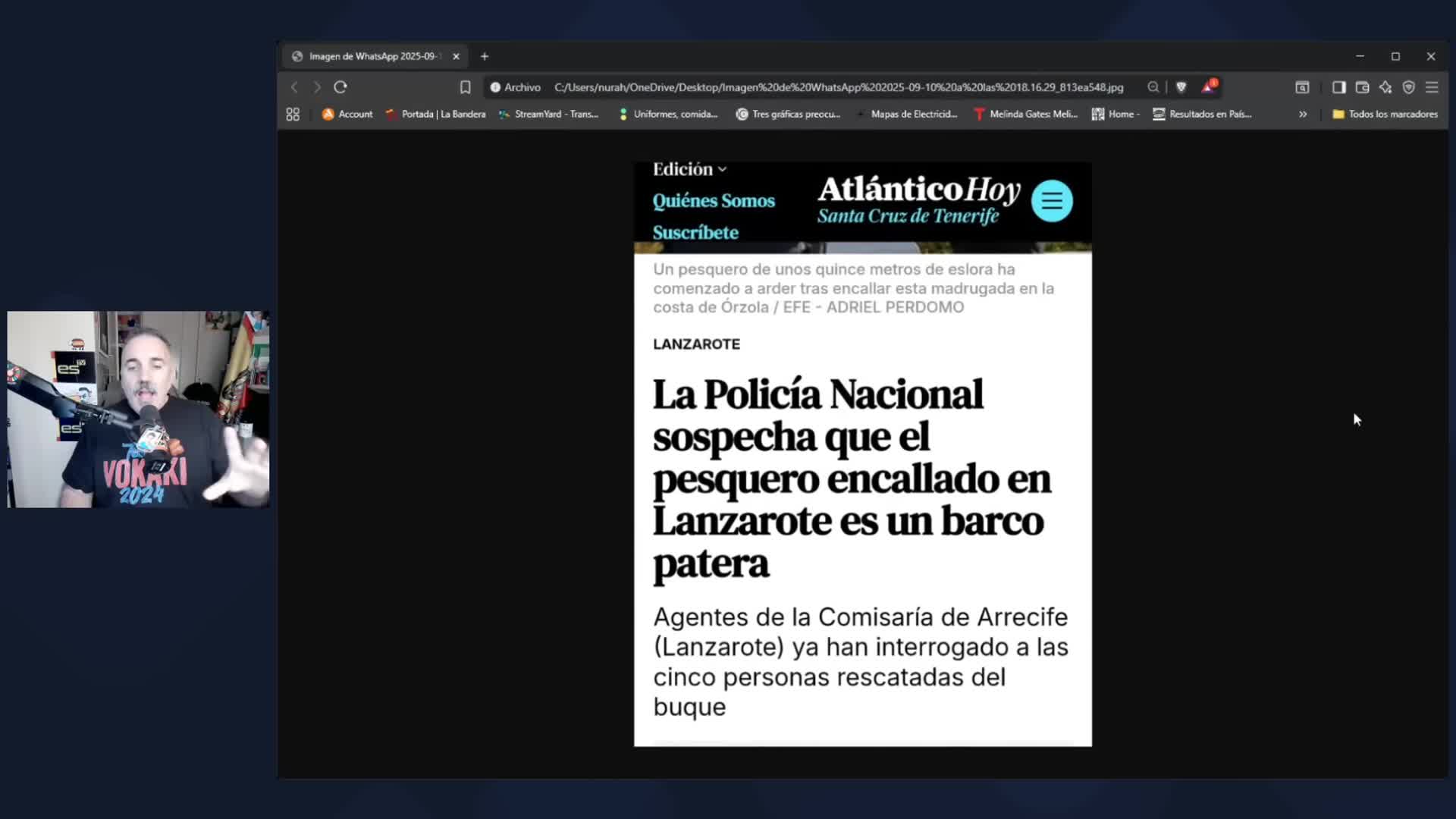Close the browser window
The height and width of the screenshot is (819, 1456).
[1431, 56]
